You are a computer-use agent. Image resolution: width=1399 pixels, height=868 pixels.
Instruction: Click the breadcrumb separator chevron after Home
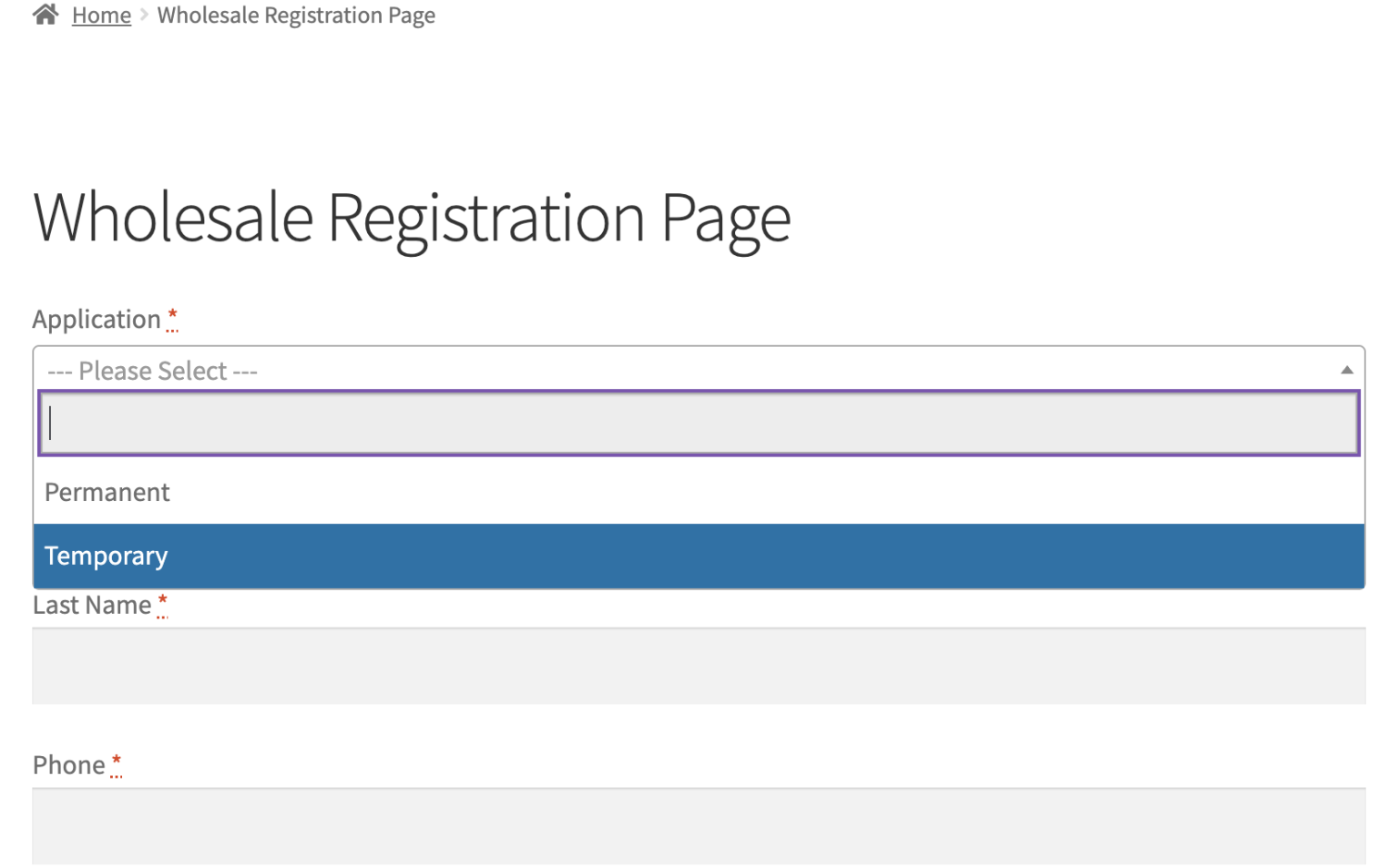click(142, 15)
